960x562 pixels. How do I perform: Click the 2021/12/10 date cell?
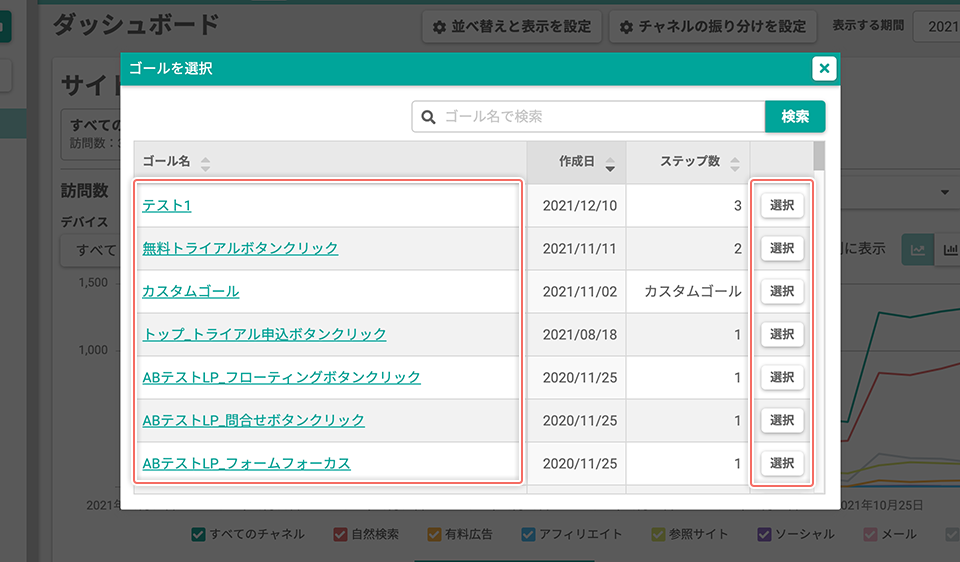(579, 206)
